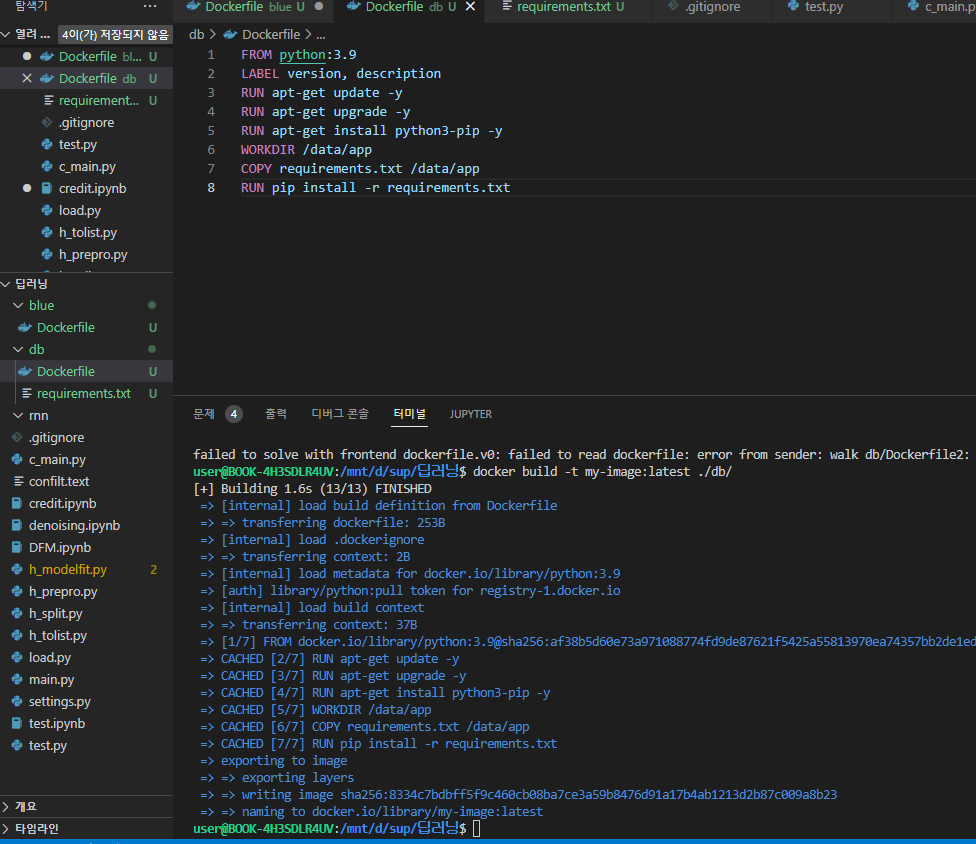Click h_split.py Python file icon
This screenshot has height=844, width=976.
17,614
